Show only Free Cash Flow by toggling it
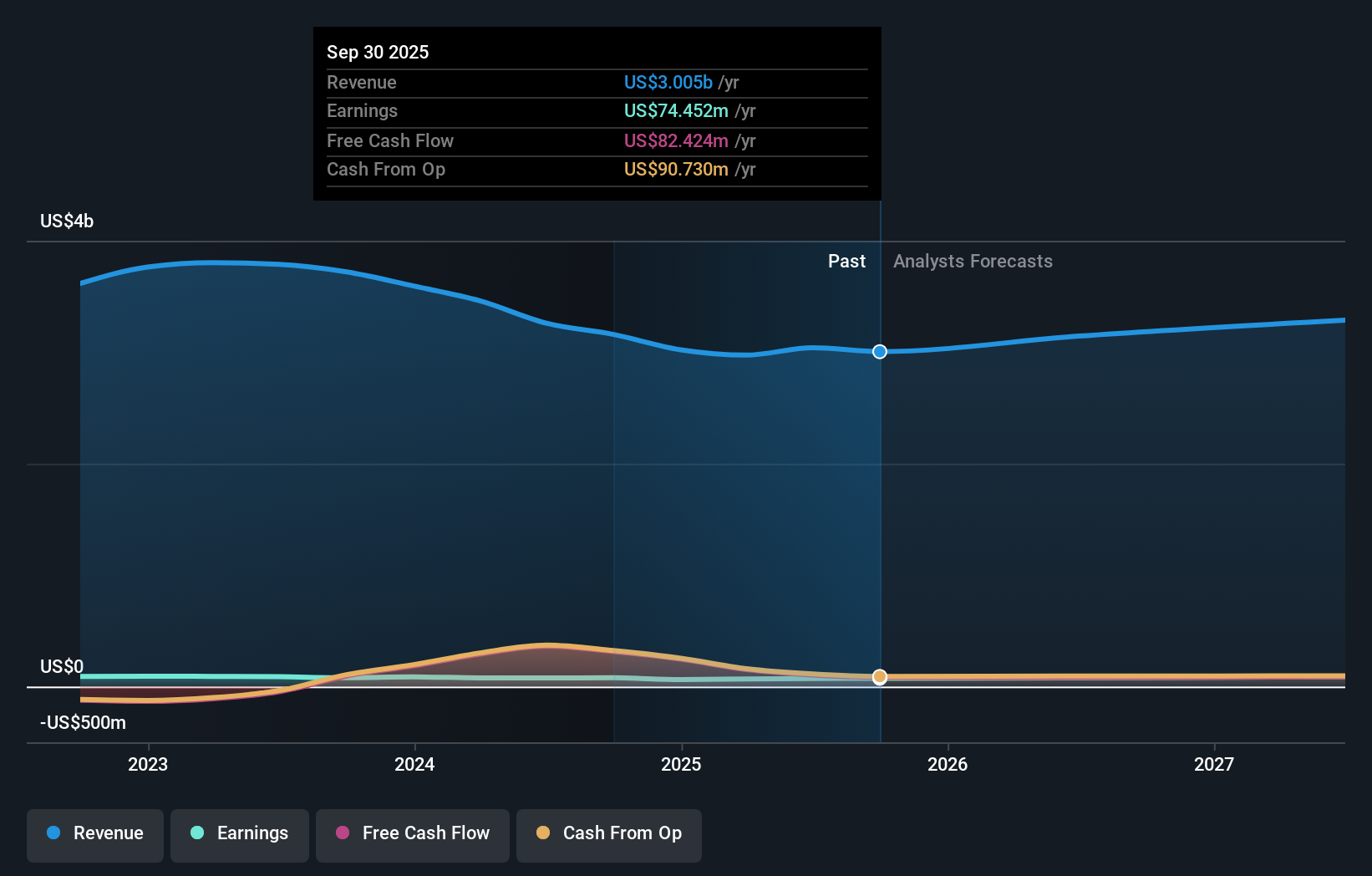 coord(412,833)
